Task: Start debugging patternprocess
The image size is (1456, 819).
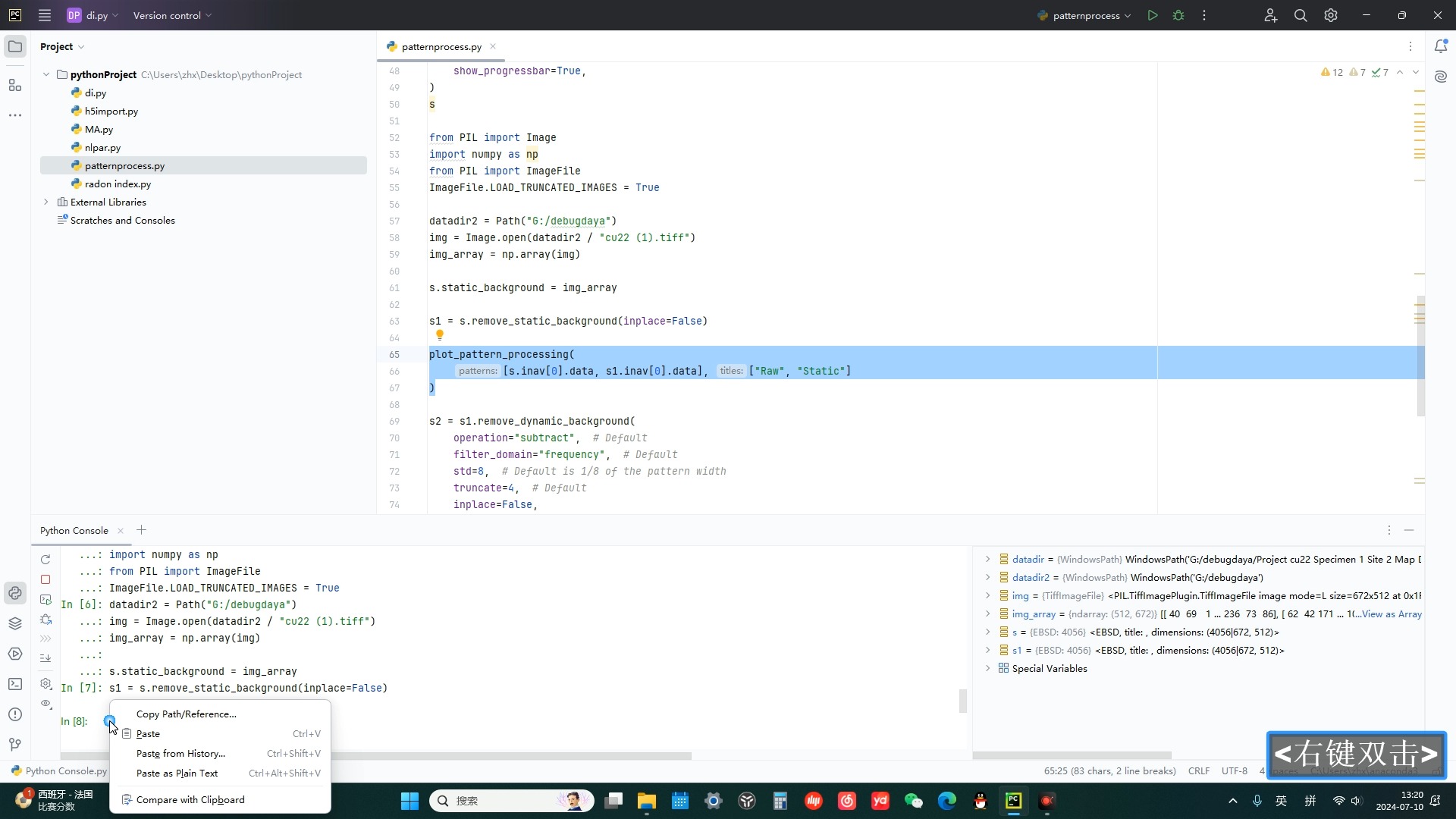Action: [x=1178, y=15]
